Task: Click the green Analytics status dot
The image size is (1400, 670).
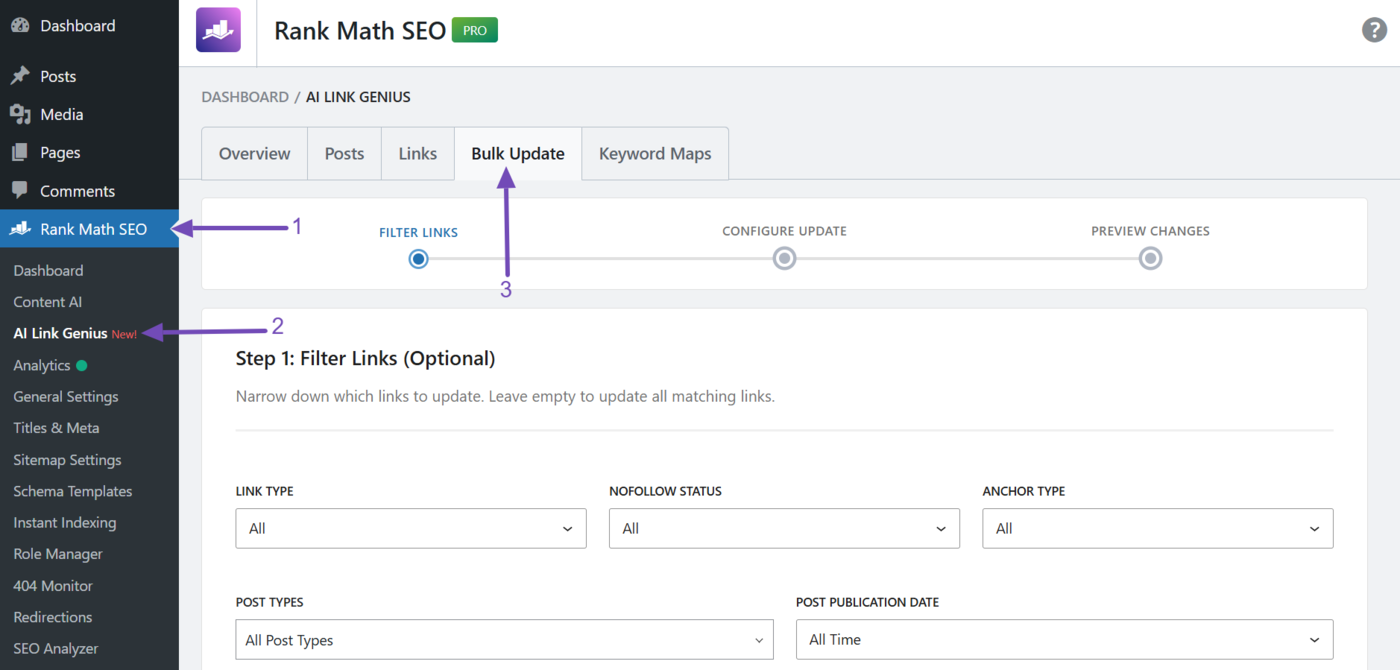Action: [81, 365]
